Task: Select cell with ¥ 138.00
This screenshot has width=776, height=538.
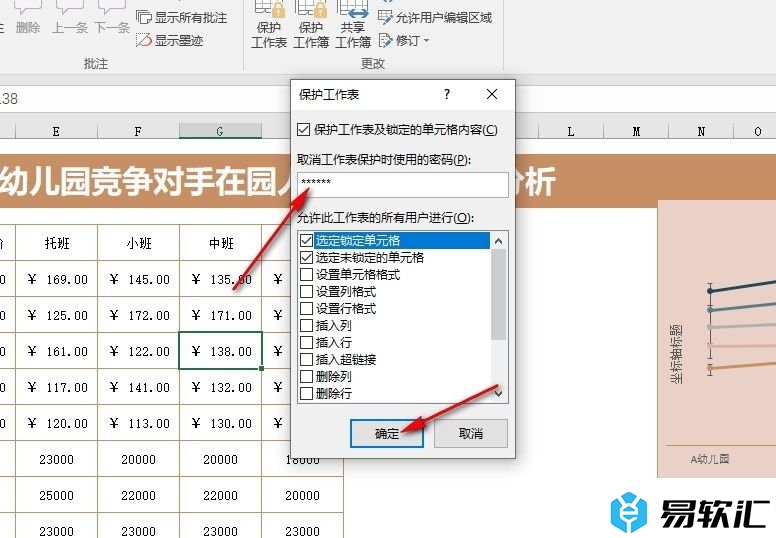Action: (221, 351)
